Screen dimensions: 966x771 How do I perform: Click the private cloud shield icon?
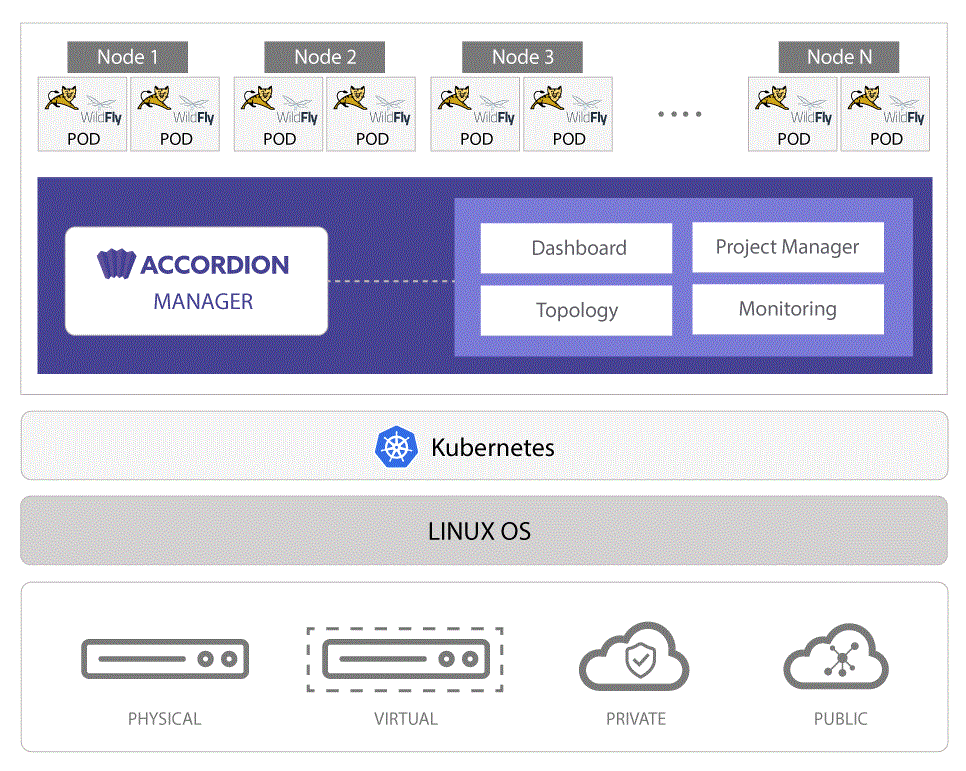[x=634, y=657]
